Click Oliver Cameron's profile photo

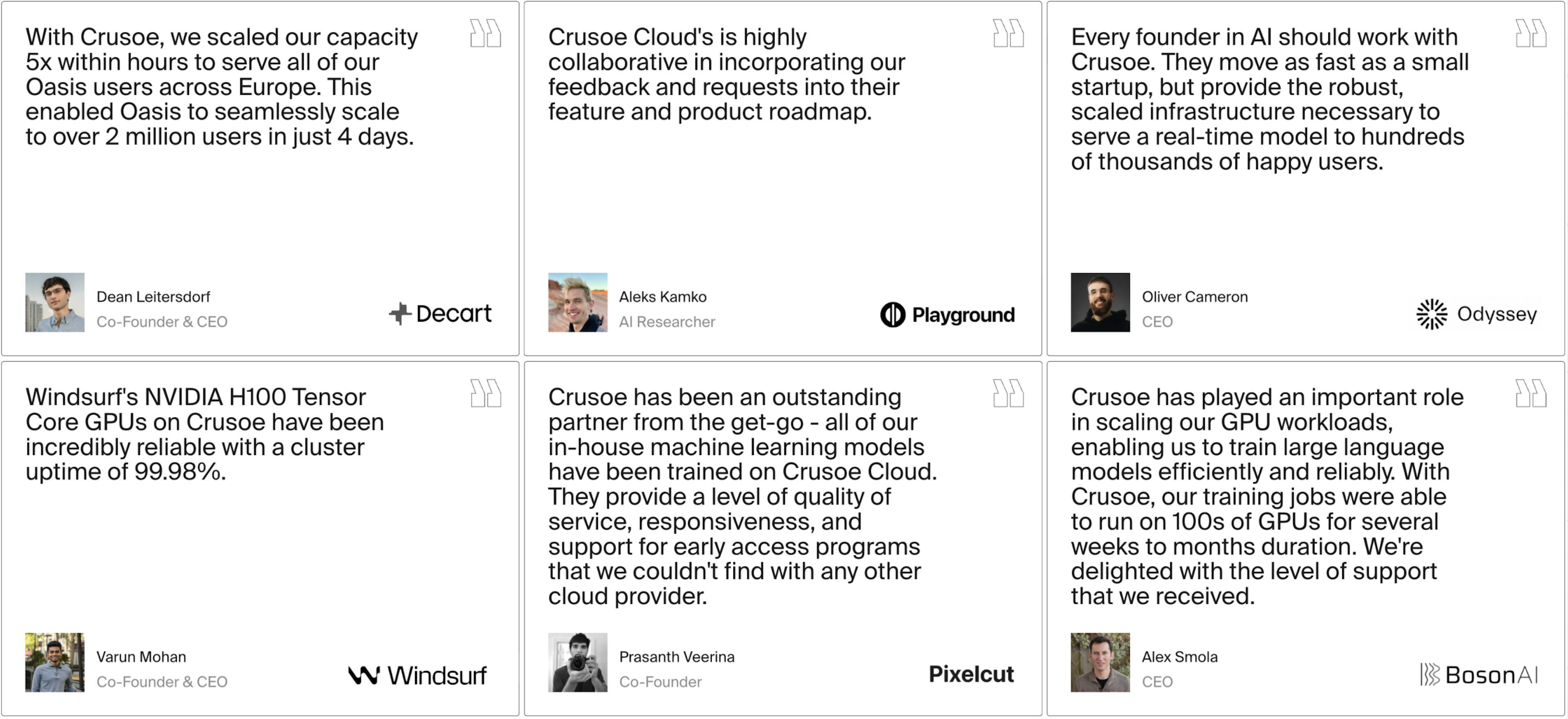tap(1100, 302)
